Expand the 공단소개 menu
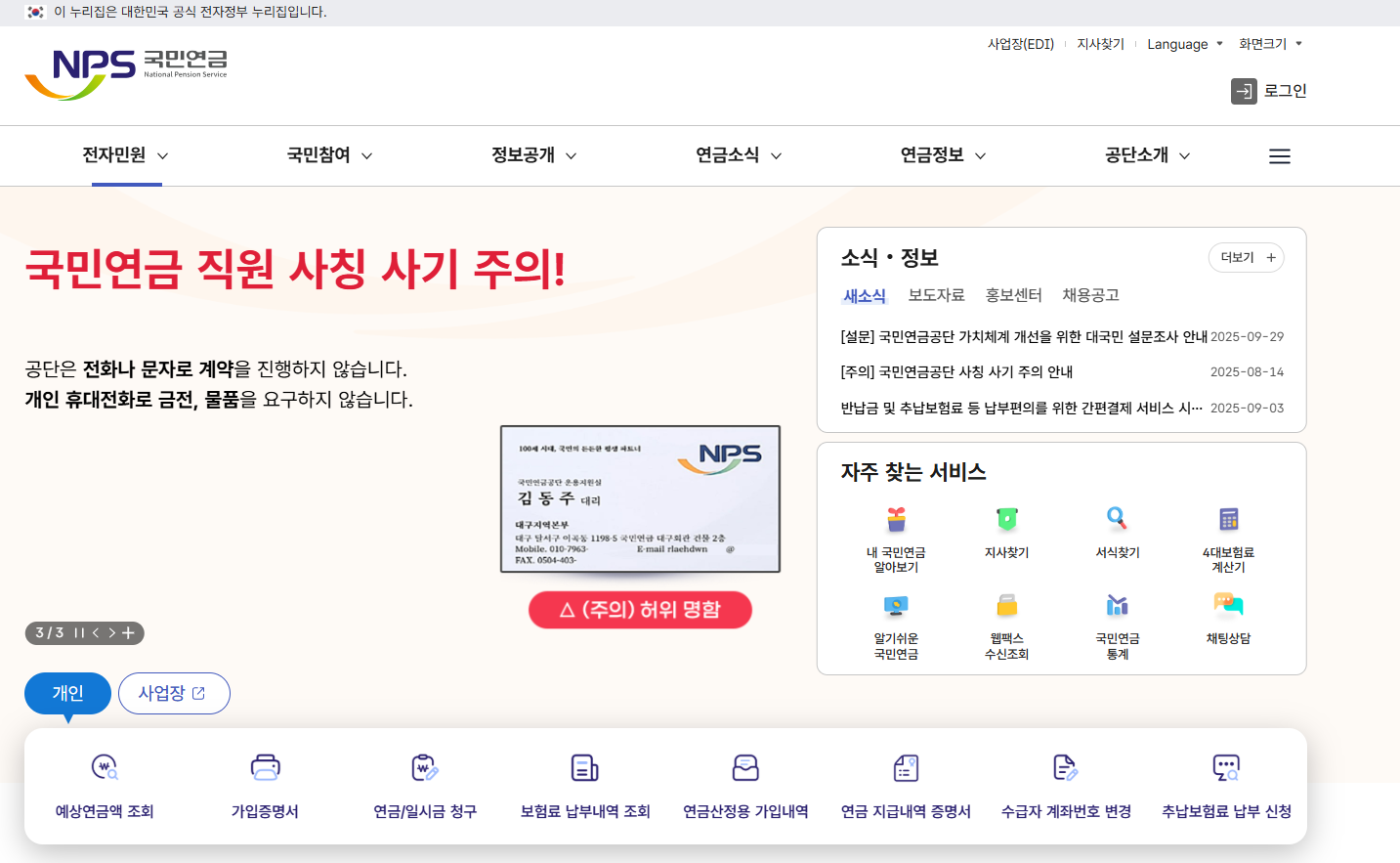This screenshot has height=863, width=1400. tap(1148, 155)
